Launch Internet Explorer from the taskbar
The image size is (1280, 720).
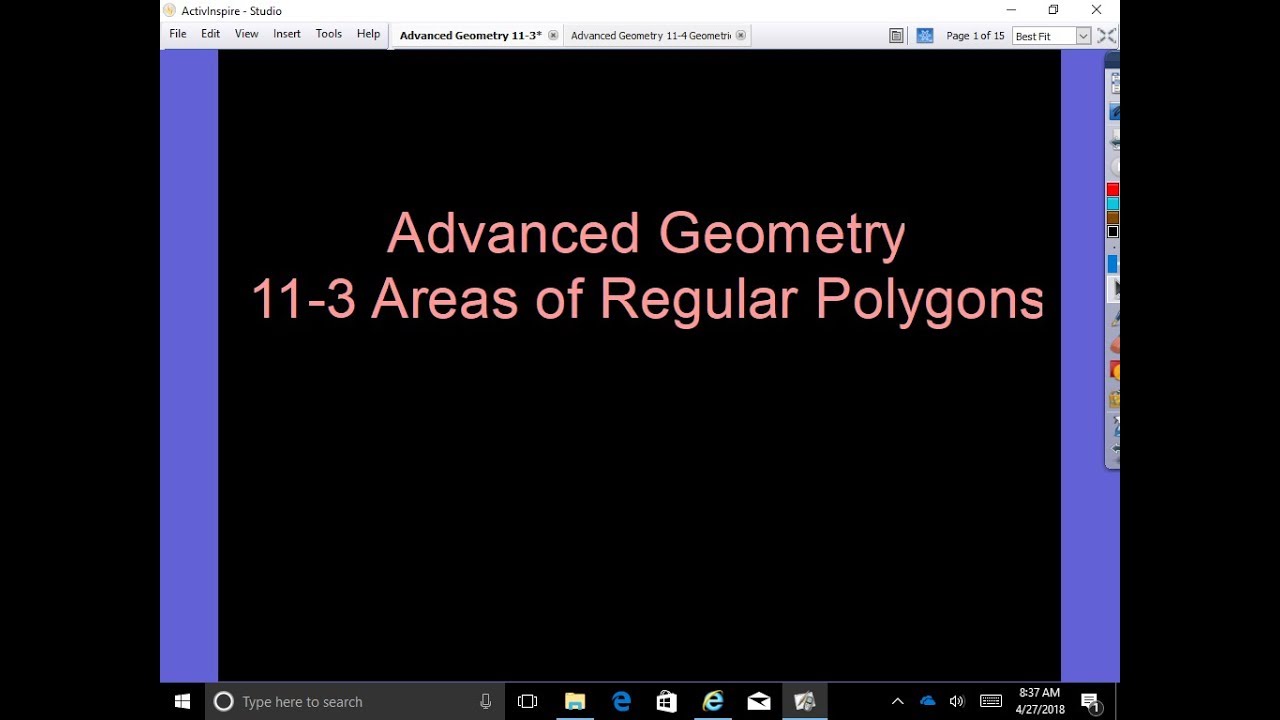713,702
